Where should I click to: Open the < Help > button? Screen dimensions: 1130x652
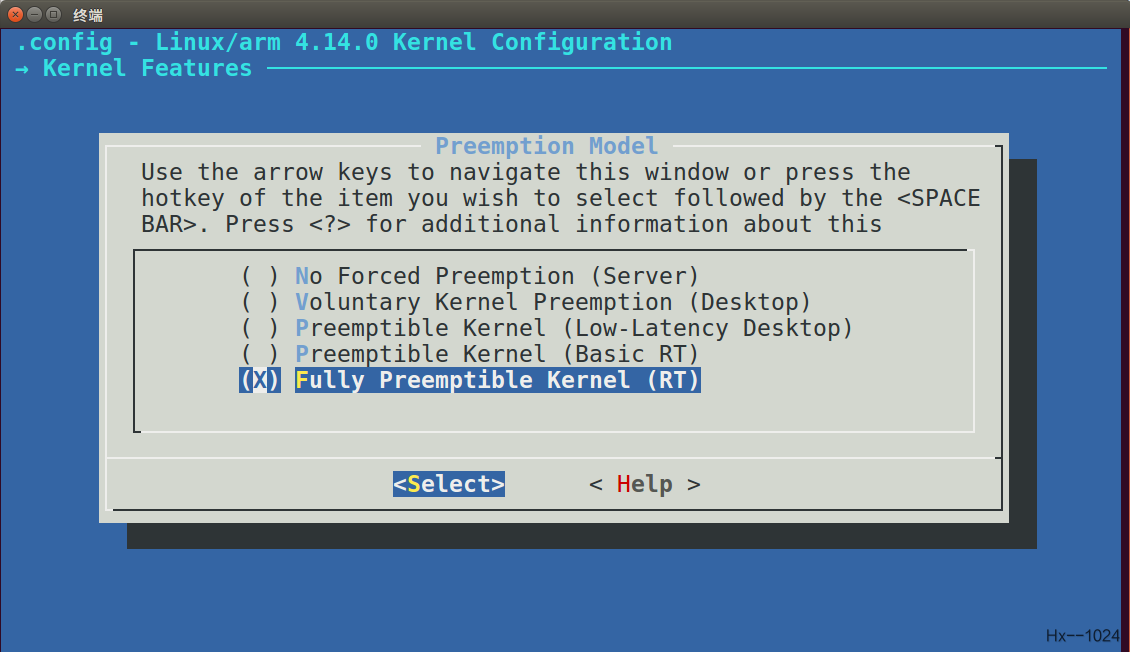click(x=644, y=483)
